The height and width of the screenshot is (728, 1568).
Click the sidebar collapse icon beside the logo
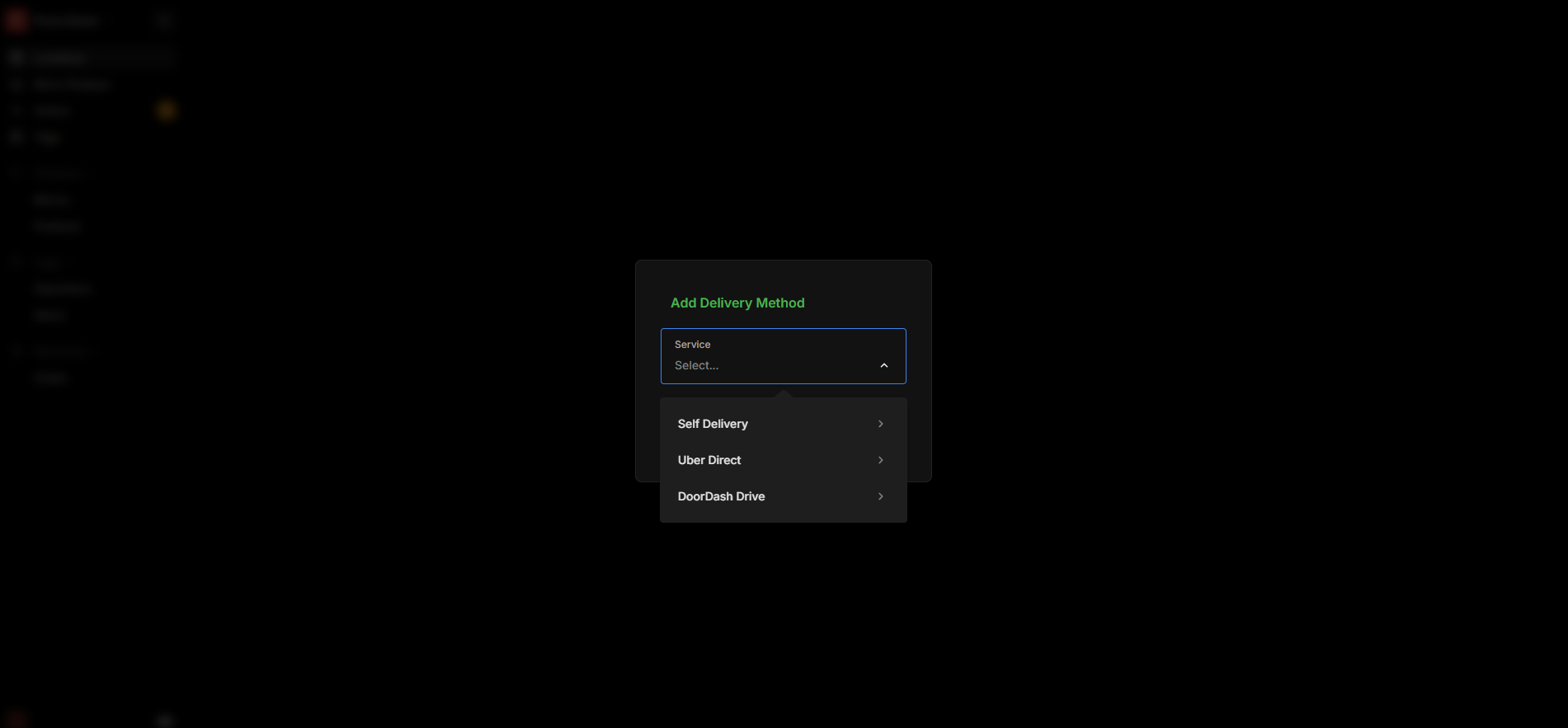click(163, 21)
